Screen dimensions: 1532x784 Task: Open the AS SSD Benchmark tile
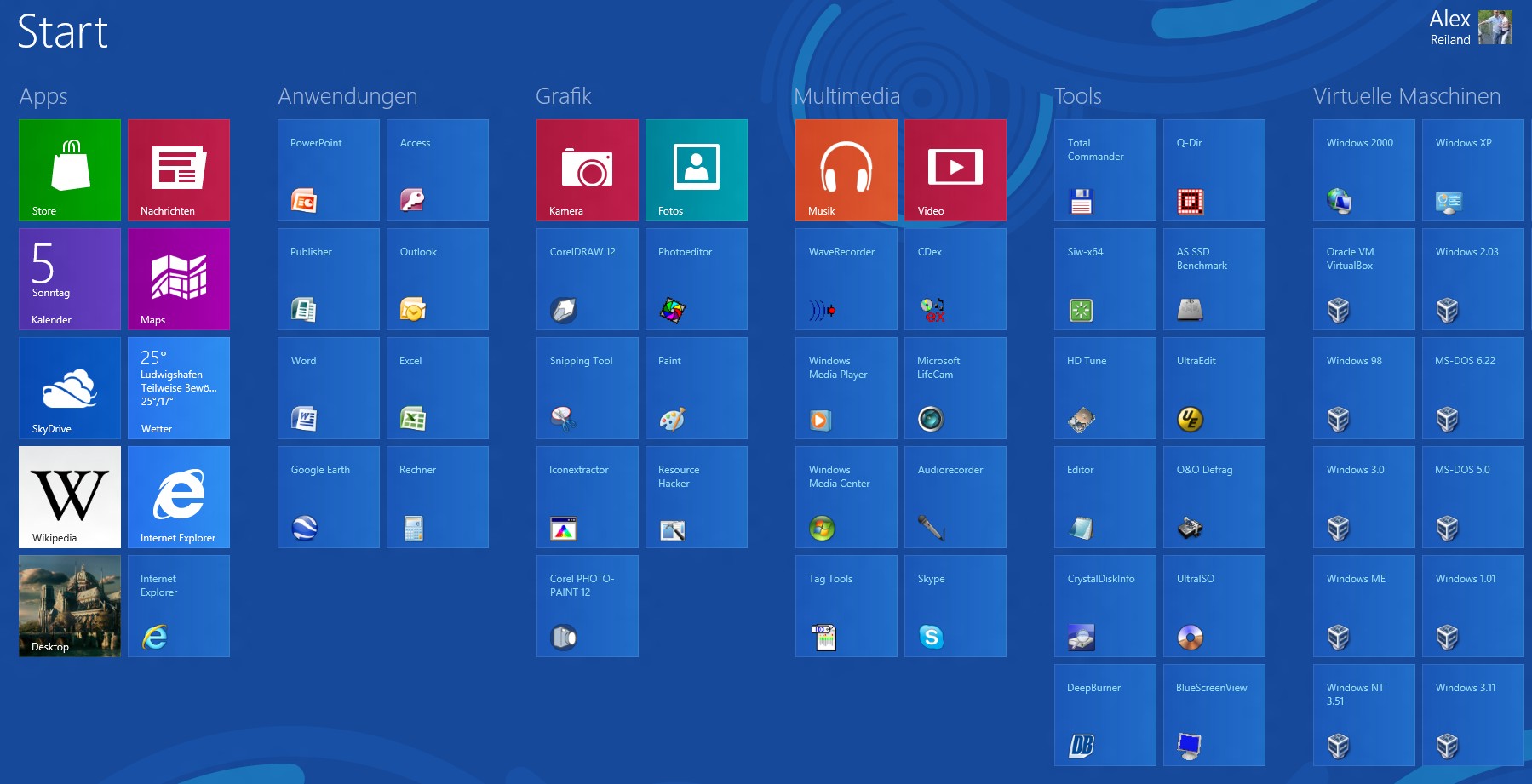[x=1214, y=279]
